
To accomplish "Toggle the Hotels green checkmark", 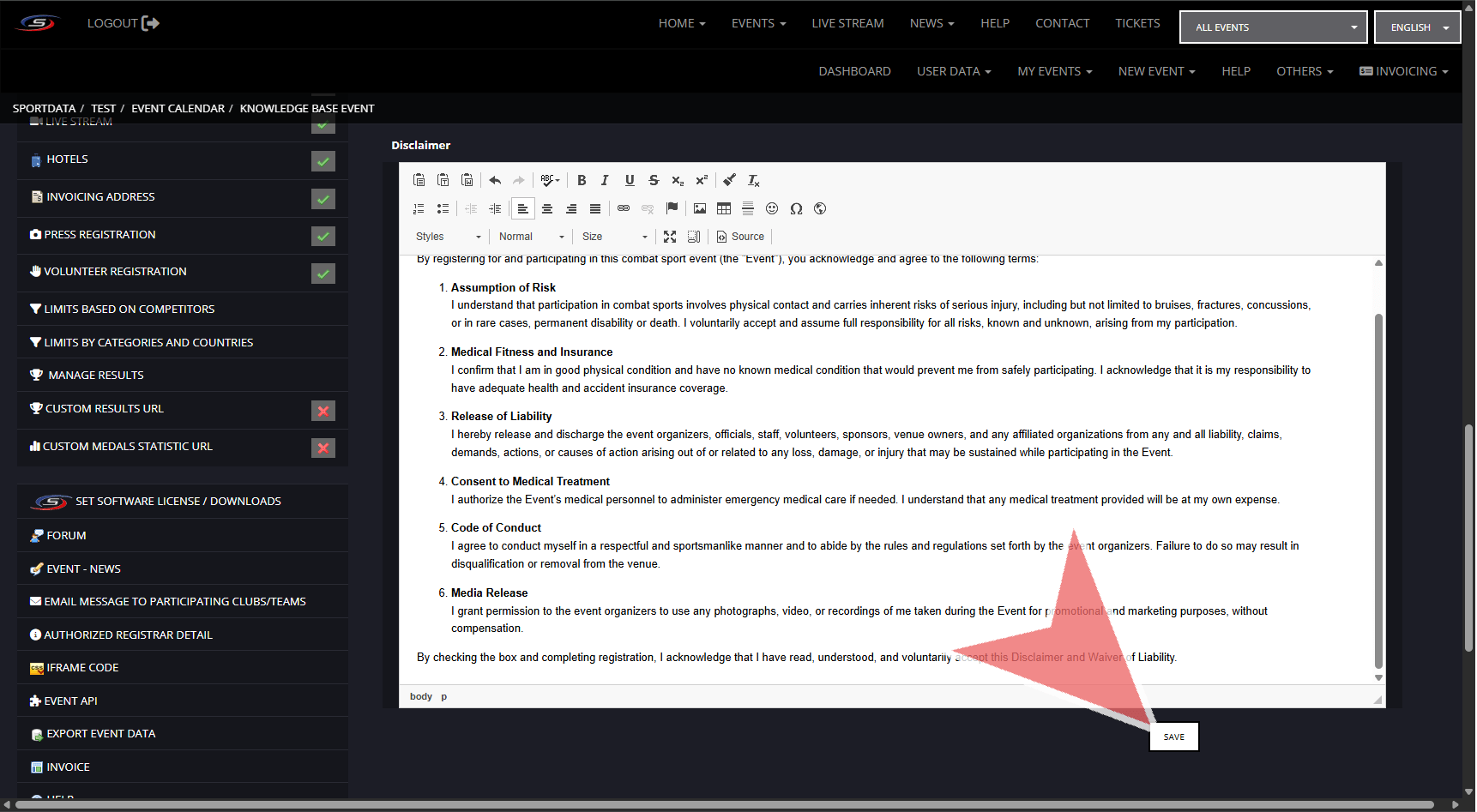I will (x=323, y=161).
